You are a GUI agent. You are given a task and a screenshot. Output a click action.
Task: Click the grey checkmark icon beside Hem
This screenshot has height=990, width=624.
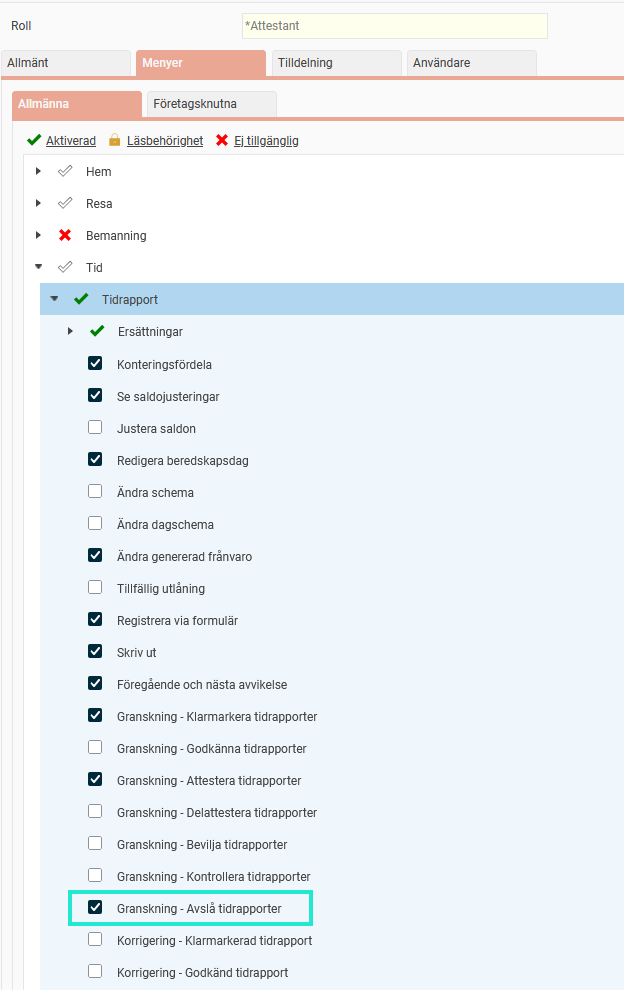click(x=65, y=172)
